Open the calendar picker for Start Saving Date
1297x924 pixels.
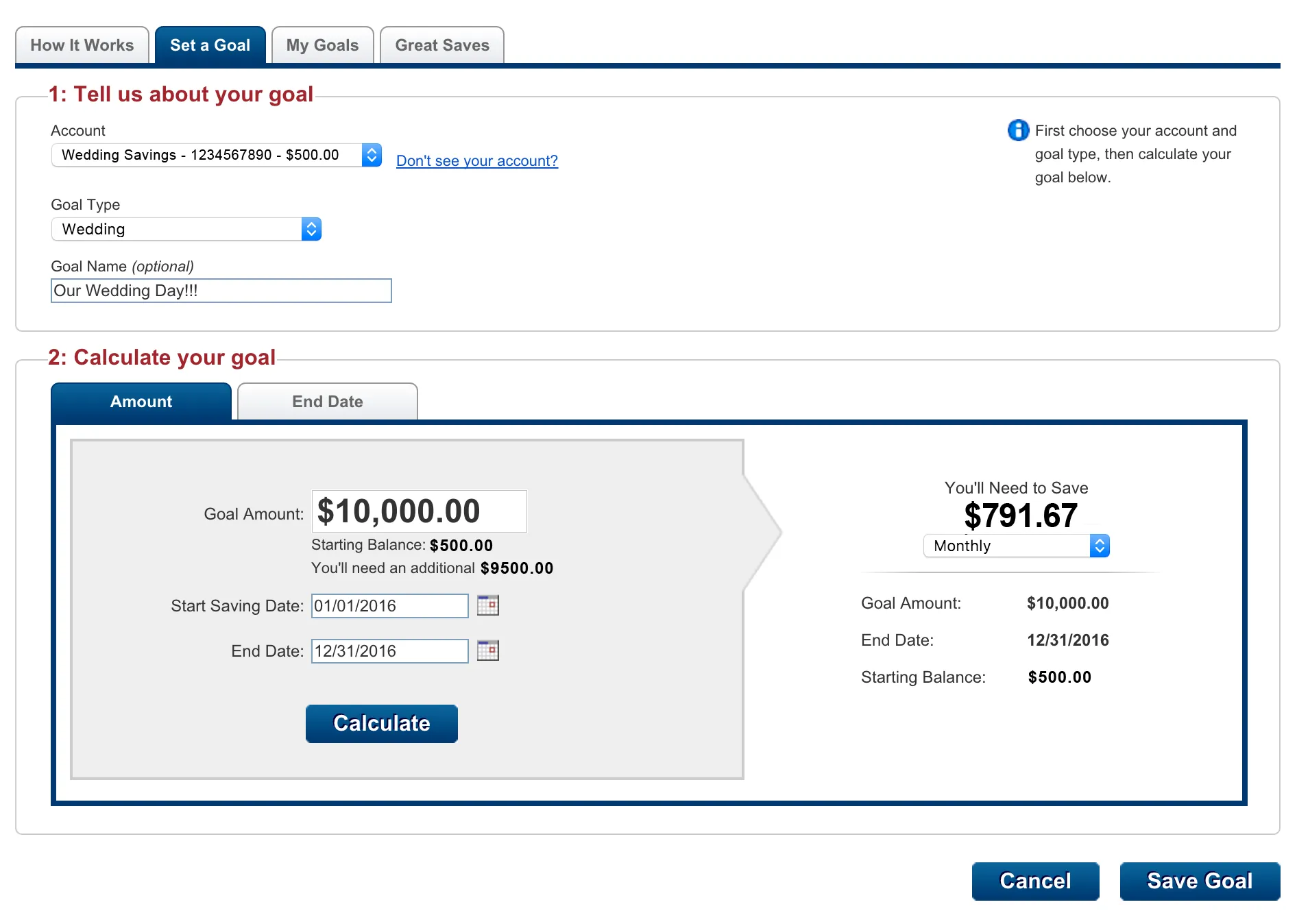point(487,605)
